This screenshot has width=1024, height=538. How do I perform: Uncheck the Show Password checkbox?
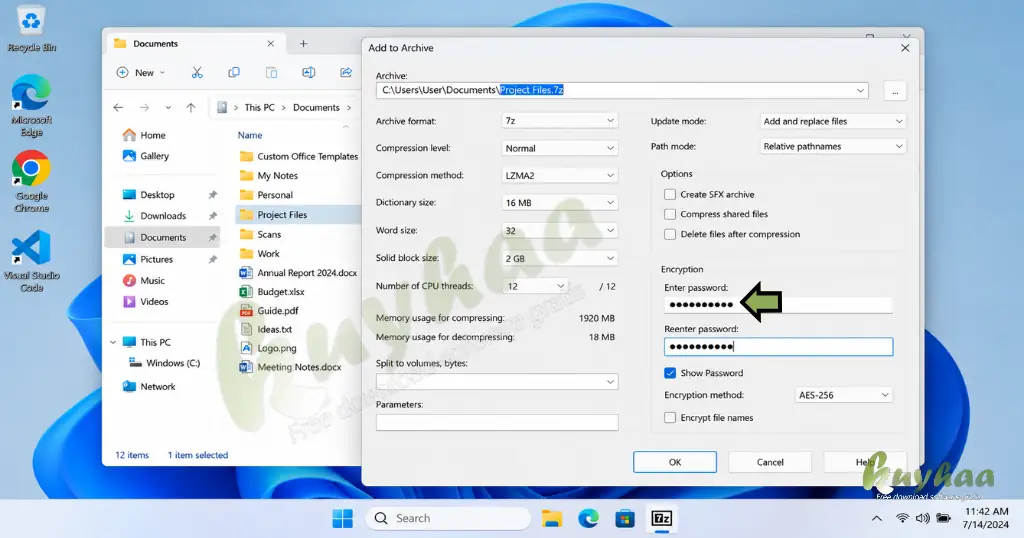coord(670,373)
